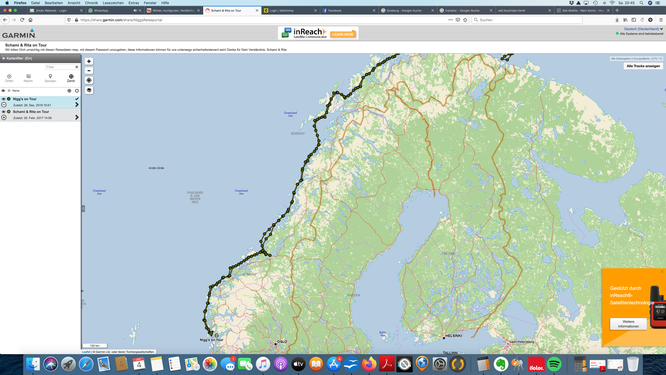Image resolution: width=666 pixels, height=375 pixels.
Task: Switch to the WhatsApp browser tab
Action: (113, 10)
